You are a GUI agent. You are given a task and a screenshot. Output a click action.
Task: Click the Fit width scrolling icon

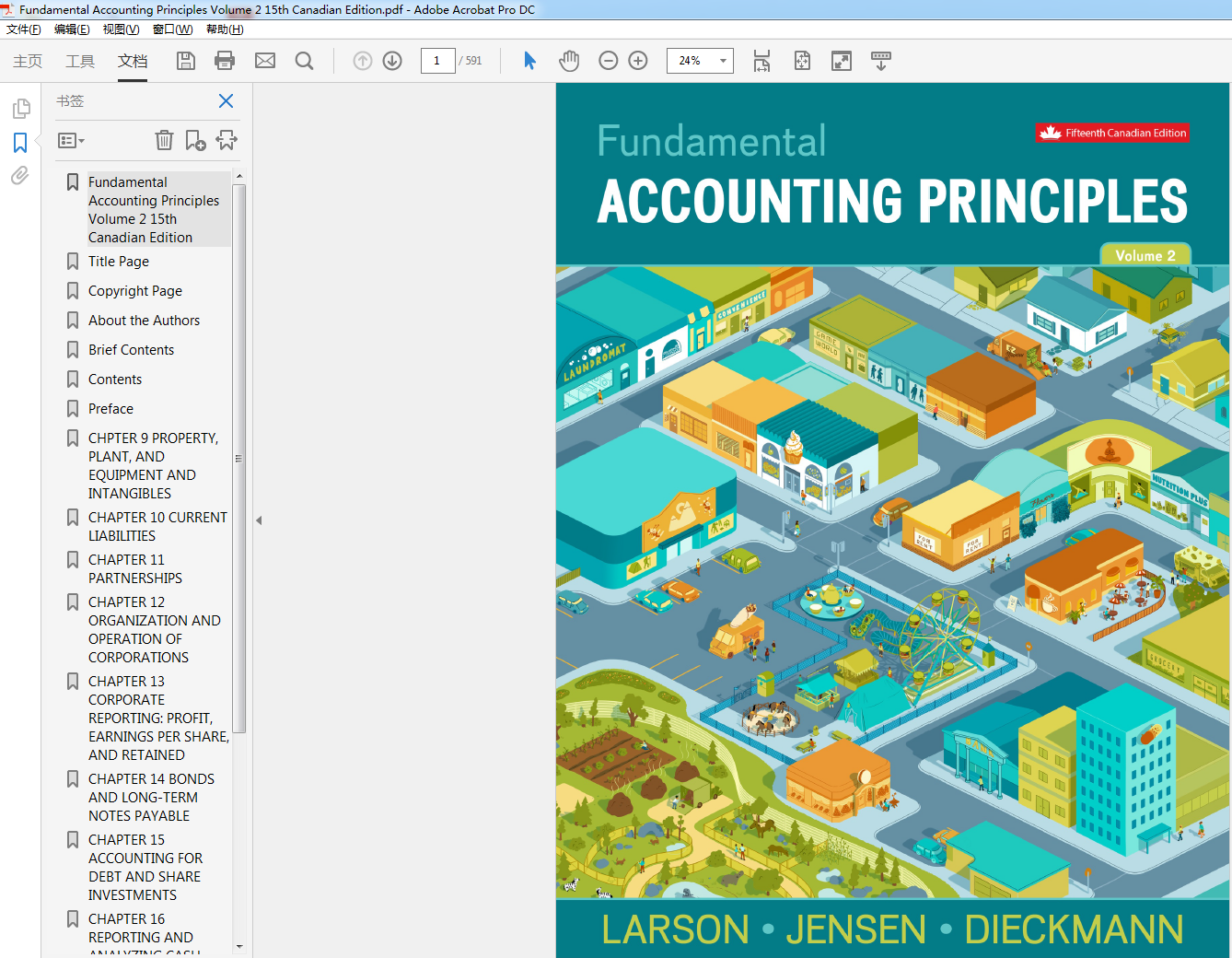coord(761,61)
